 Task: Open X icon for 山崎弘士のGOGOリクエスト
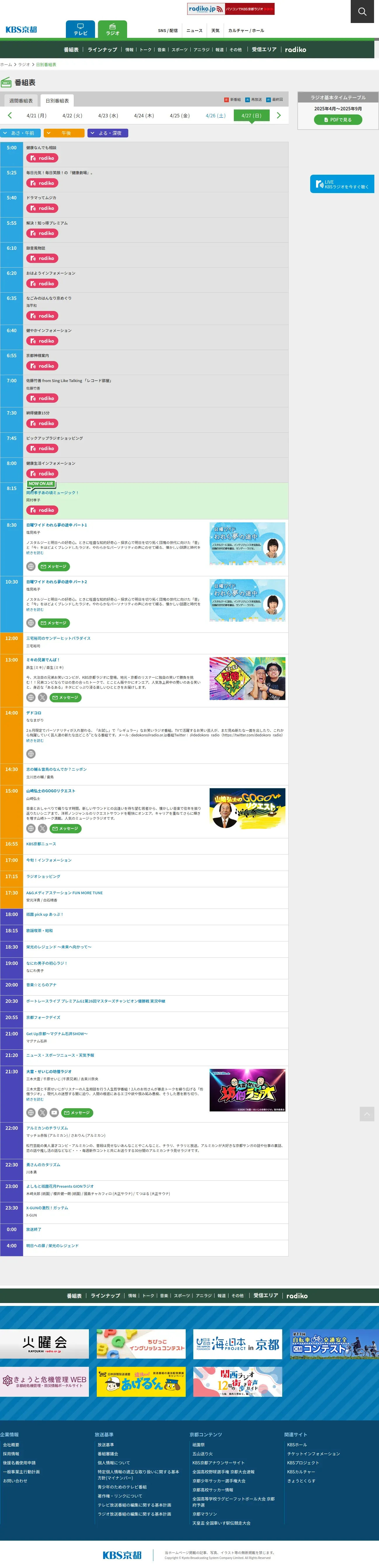43,828
